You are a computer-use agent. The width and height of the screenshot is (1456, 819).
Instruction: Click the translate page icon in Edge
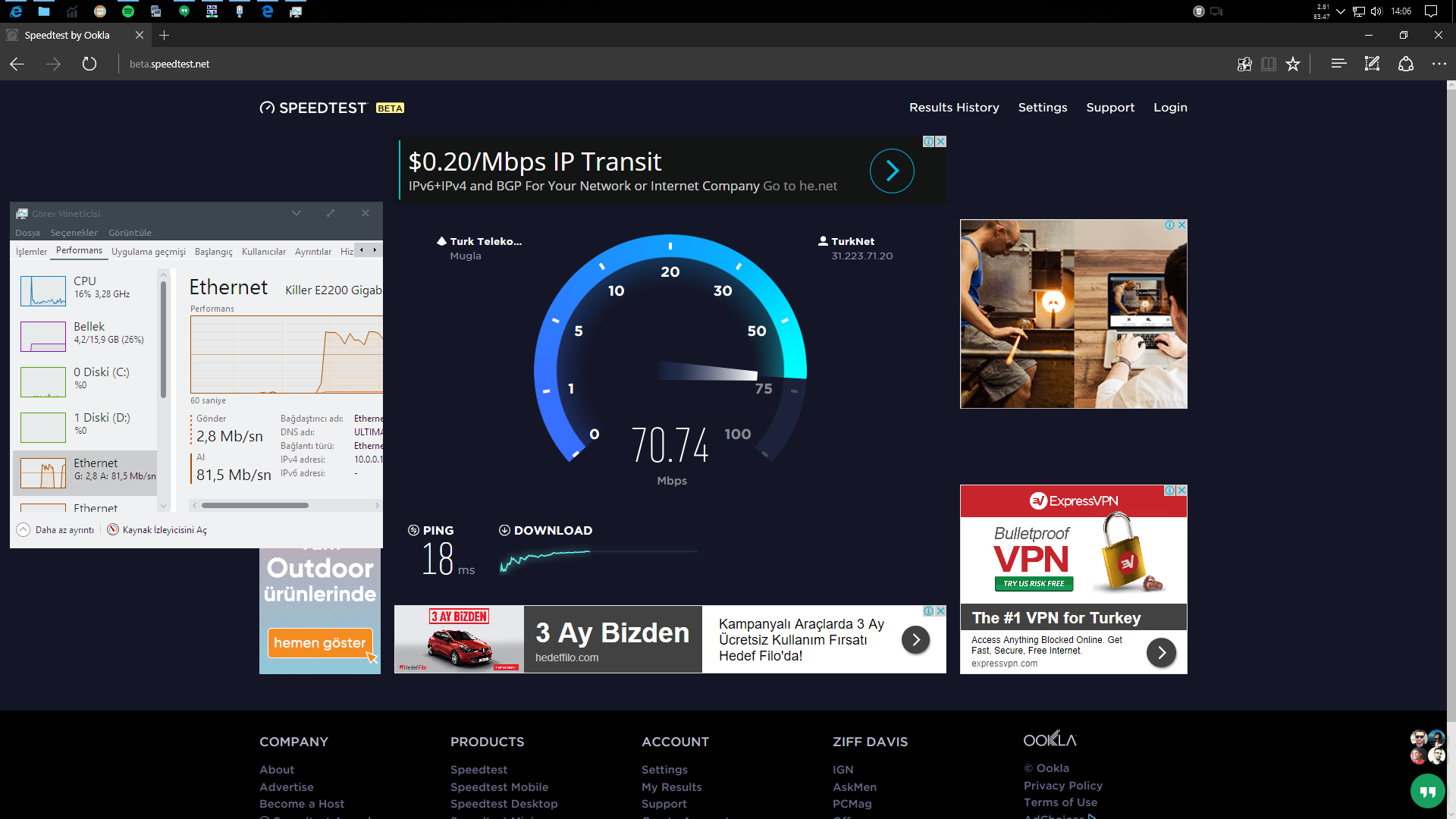pyautogui.click(x=1244, y=64)
